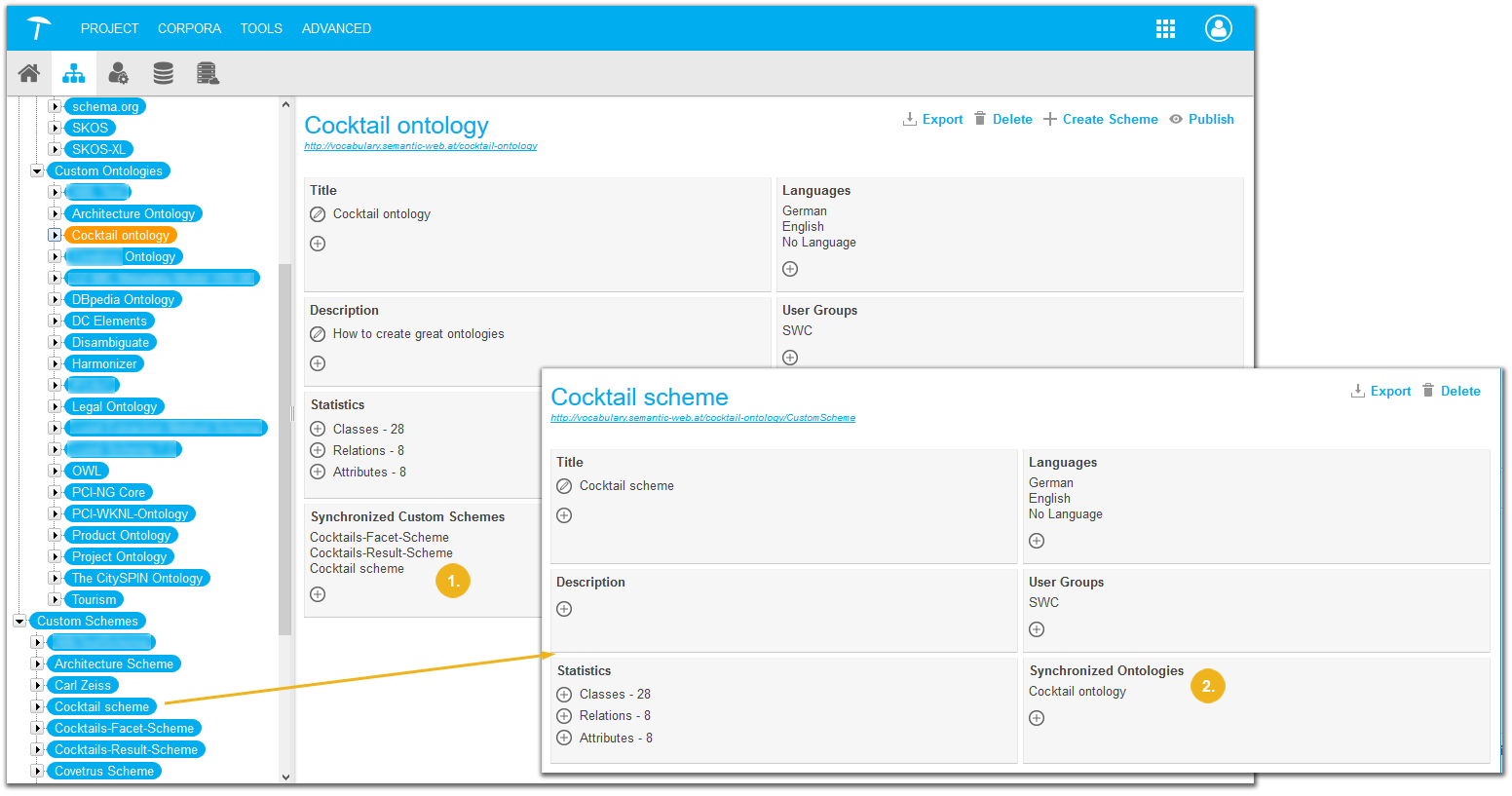Viewport: 1512px width, 796px height.
Task: Open the ADVANCED menu
Action: click(x=336, y=28)
